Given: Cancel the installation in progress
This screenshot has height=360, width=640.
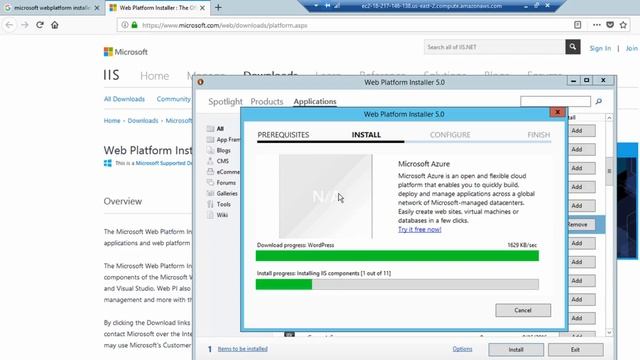Looking at the screenshot, I should pyautogui.click(x=523, y=310).
